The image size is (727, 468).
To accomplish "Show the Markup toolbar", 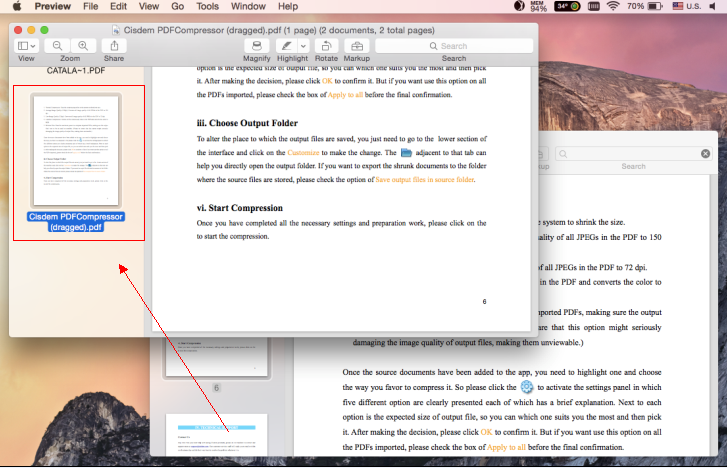I will coord(357,46).
